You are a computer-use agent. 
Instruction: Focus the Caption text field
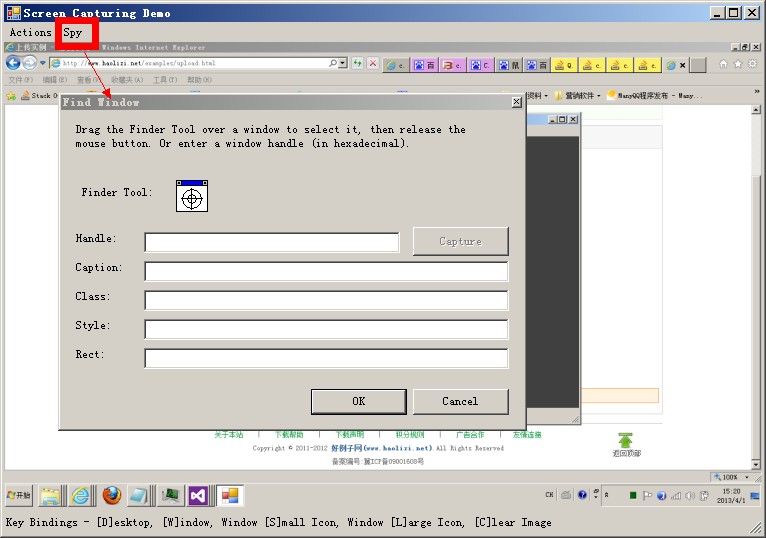[326, 271]
